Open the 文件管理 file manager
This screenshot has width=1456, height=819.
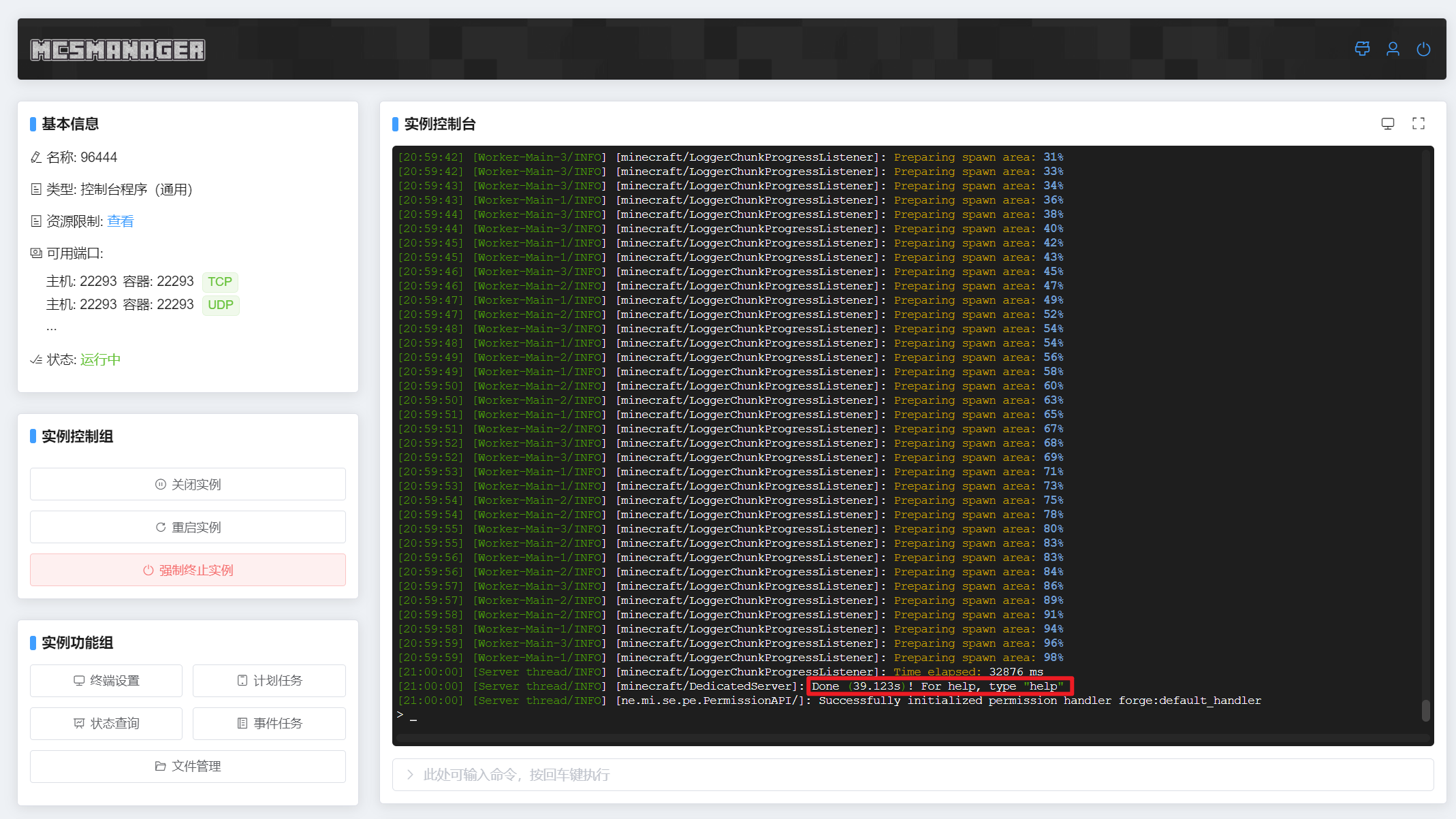pyautogui.click(x=188, y=767)
